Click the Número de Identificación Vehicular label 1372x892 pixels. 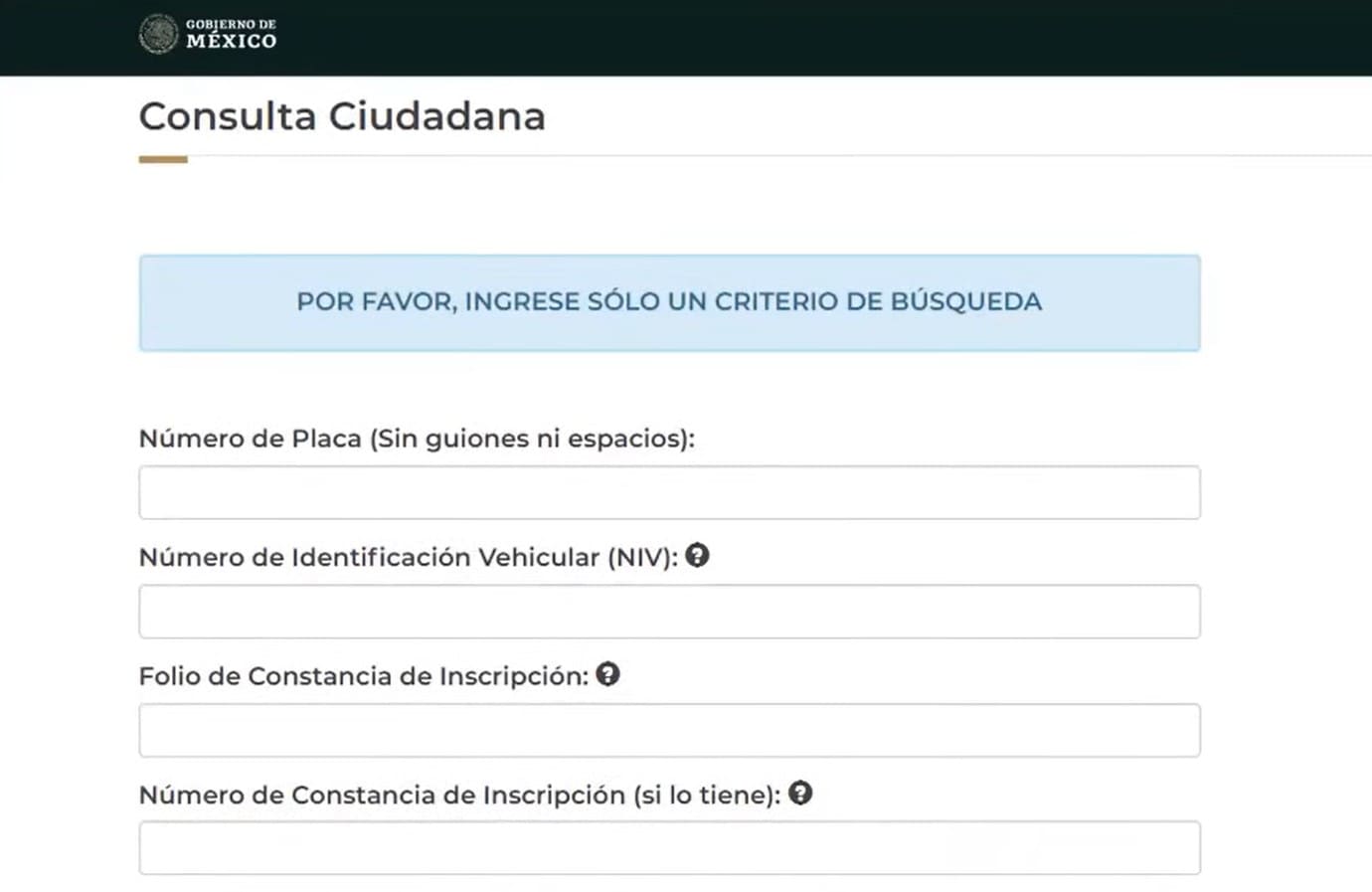pos(408,557)
